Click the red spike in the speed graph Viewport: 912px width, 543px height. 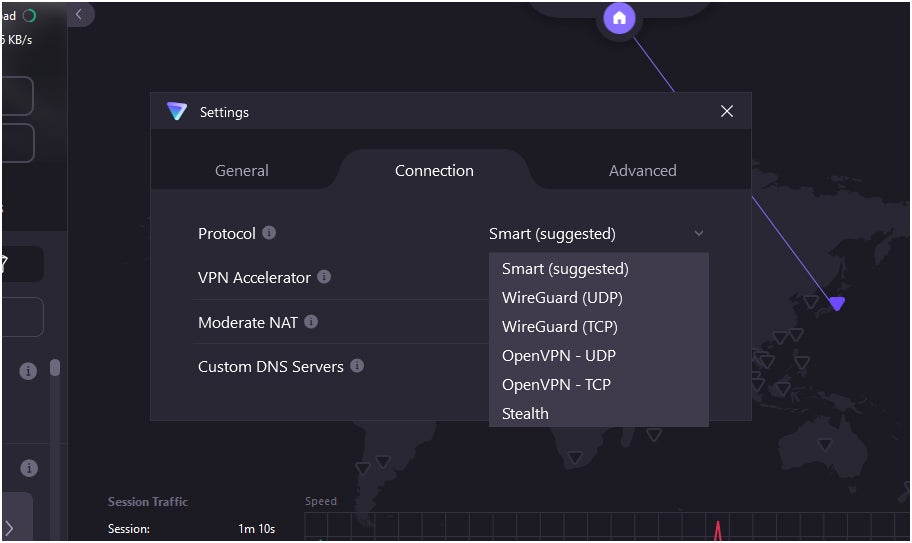718,530
